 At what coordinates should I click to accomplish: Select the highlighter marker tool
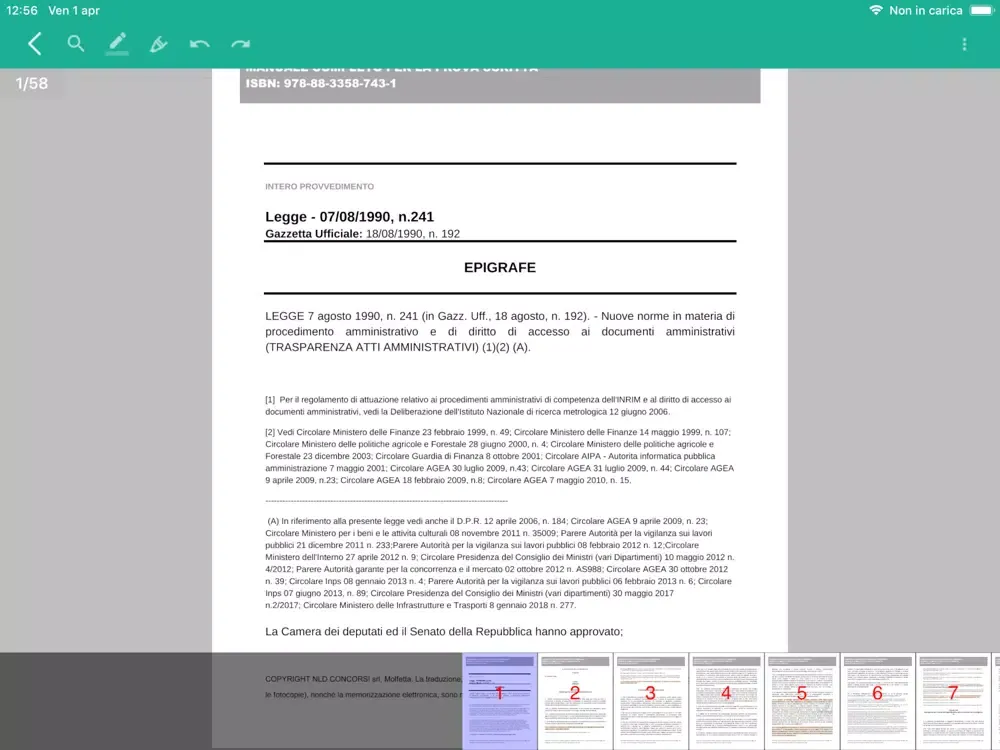click(x=158, y=44)
